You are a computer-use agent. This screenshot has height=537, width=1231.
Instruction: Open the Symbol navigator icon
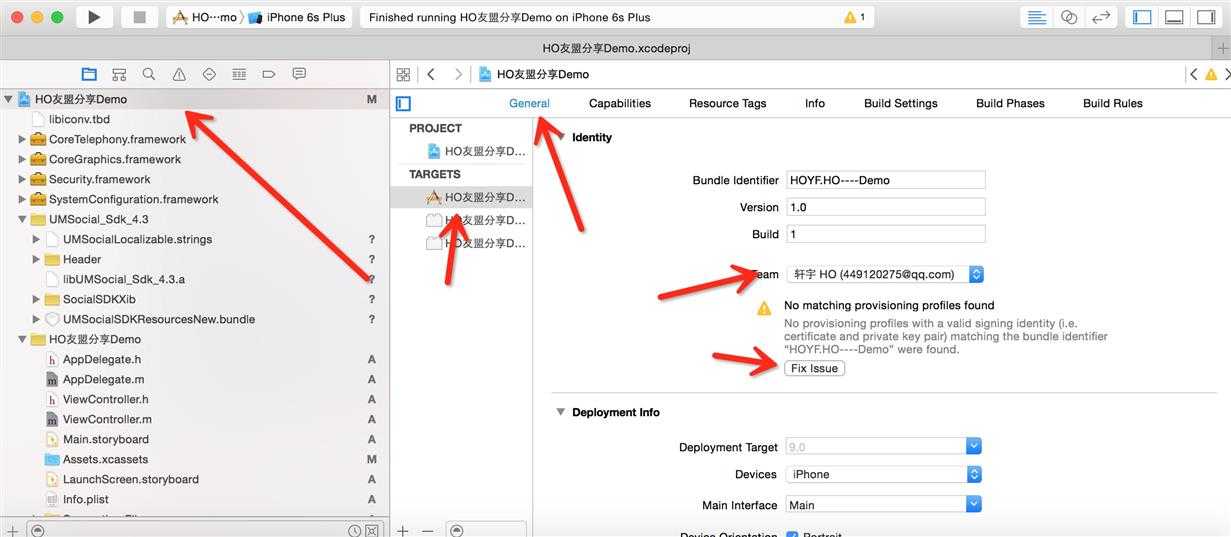pos(119,74)
